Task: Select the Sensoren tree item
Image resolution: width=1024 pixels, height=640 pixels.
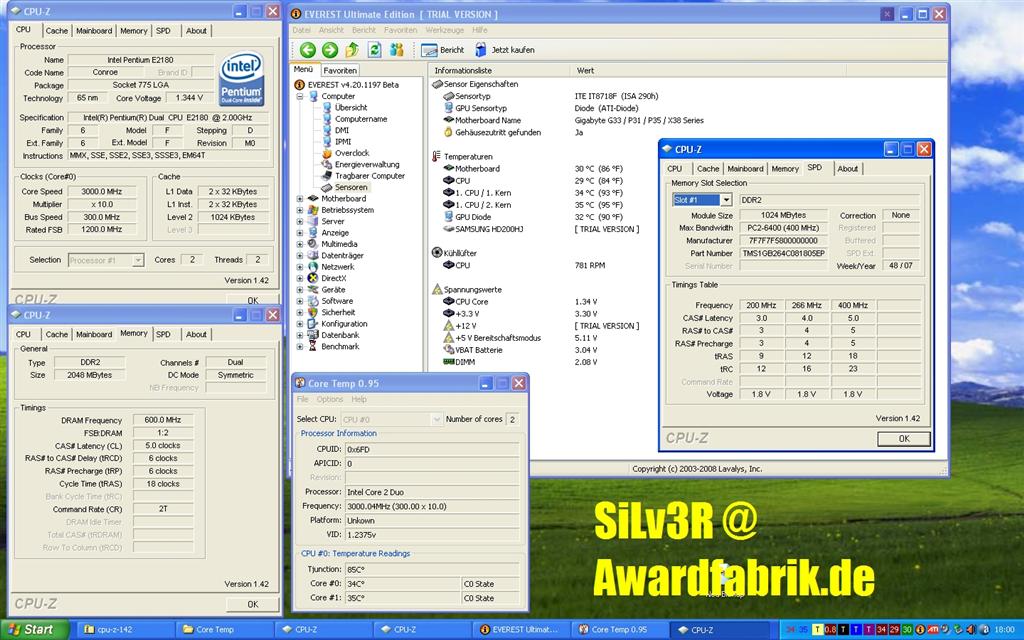Action: click(351, 187)
